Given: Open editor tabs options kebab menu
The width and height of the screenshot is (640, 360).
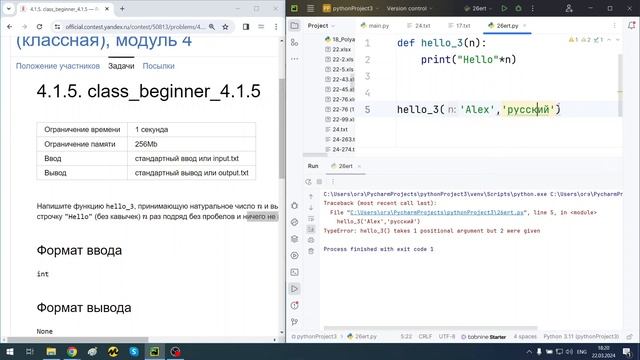Looking at the screenshot, I should 614,26.
